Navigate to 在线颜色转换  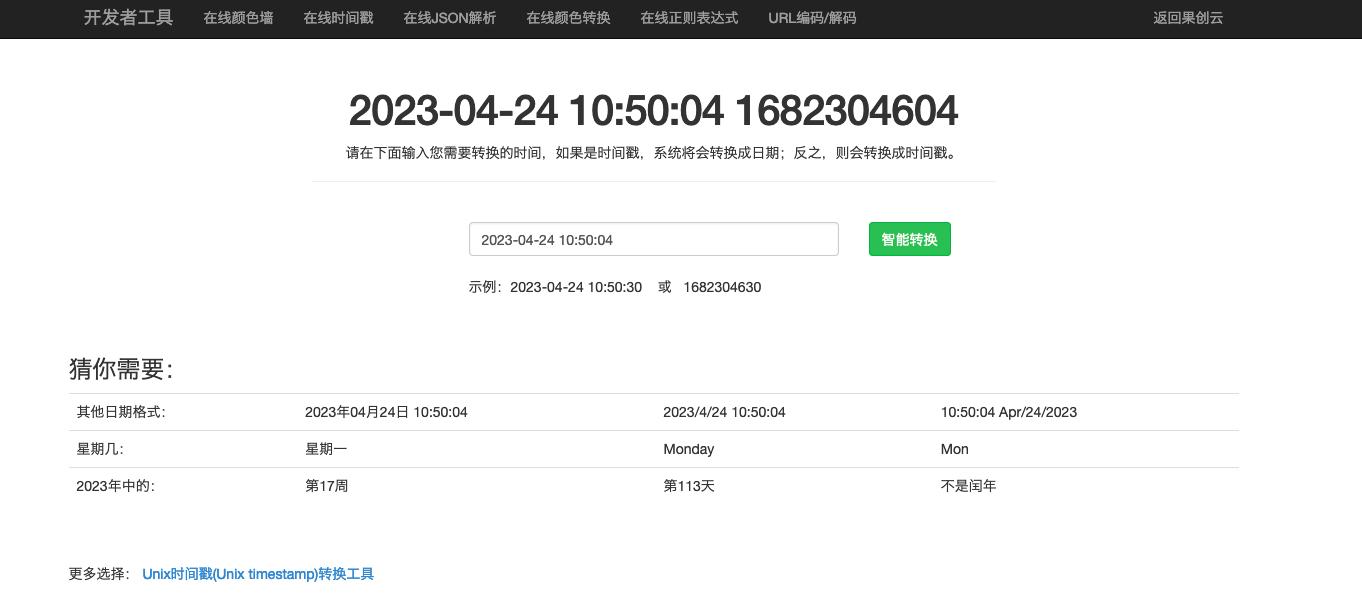click(568, 18)
